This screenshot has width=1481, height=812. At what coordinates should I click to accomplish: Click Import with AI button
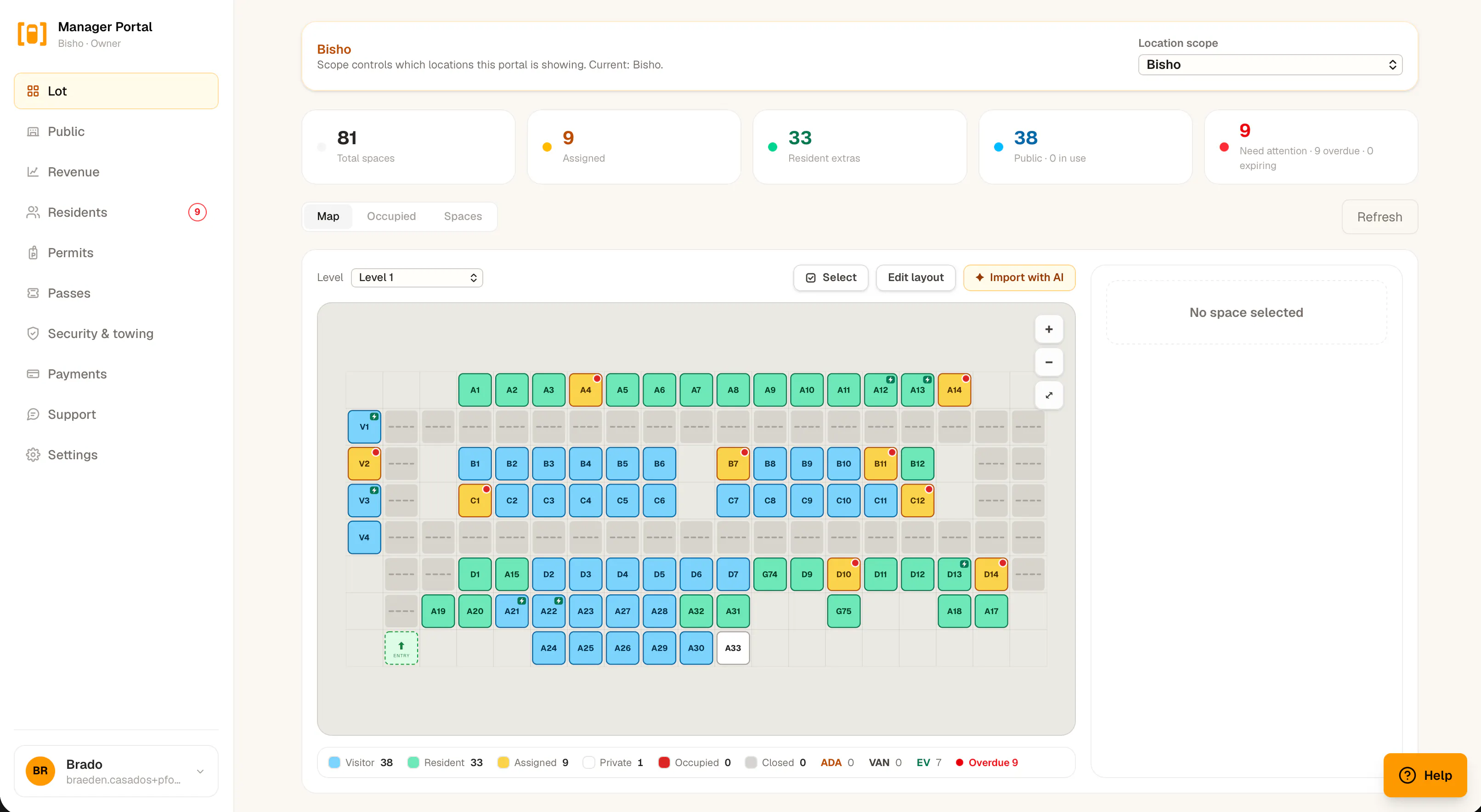click(x=1019, y=277)
